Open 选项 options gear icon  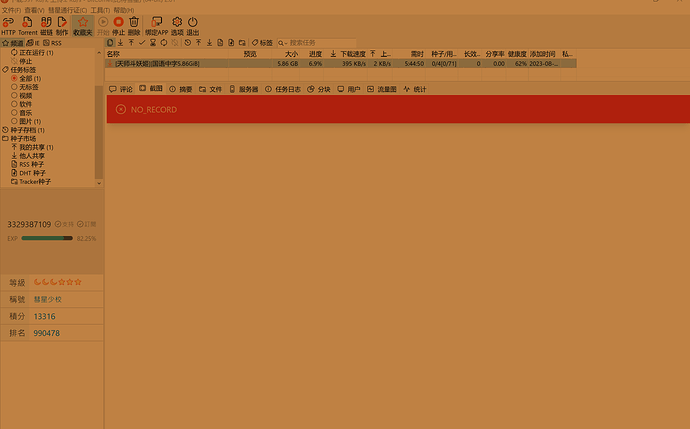177,24
